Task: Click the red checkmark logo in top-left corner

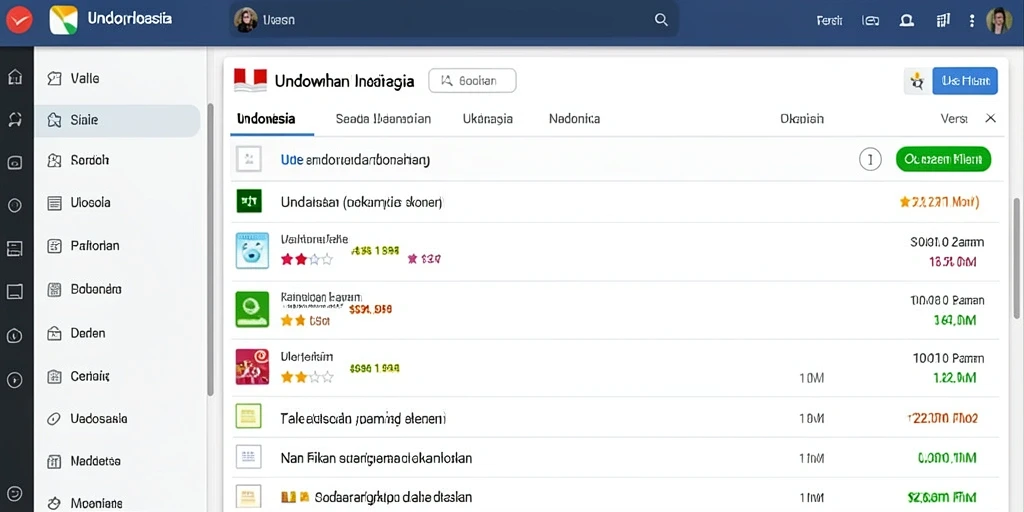Action: 19,20
